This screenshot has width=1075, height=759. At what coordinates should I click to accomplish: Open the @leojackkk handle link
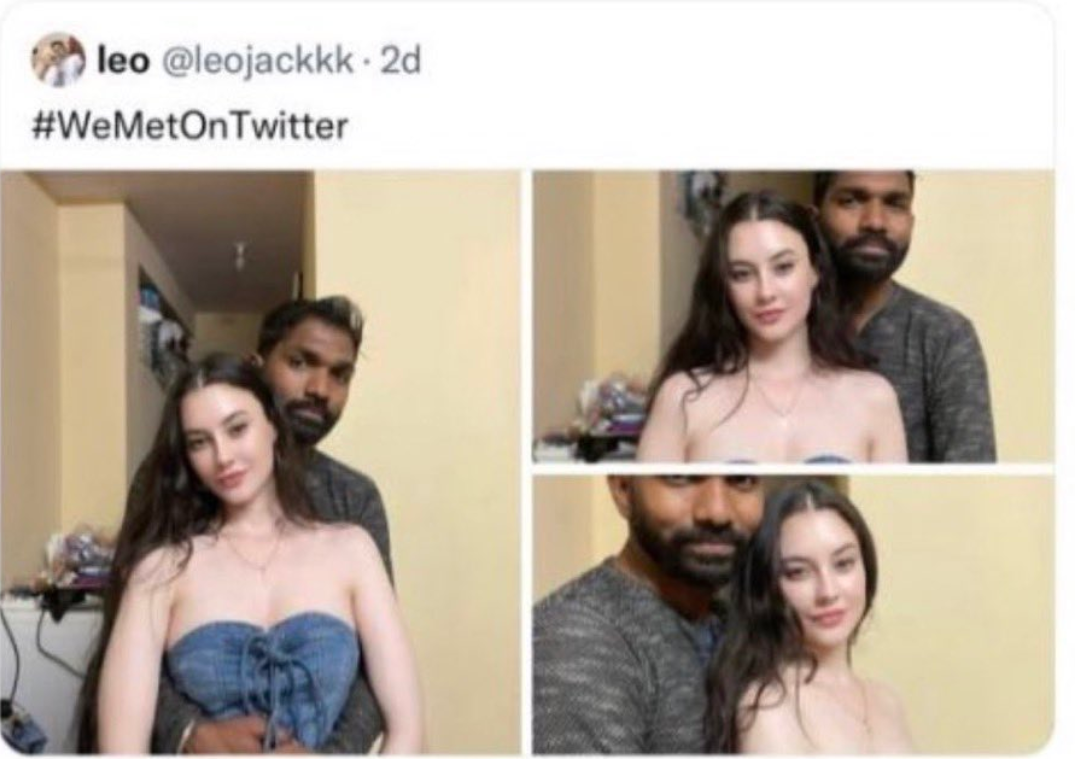click(x=257, y=62)
